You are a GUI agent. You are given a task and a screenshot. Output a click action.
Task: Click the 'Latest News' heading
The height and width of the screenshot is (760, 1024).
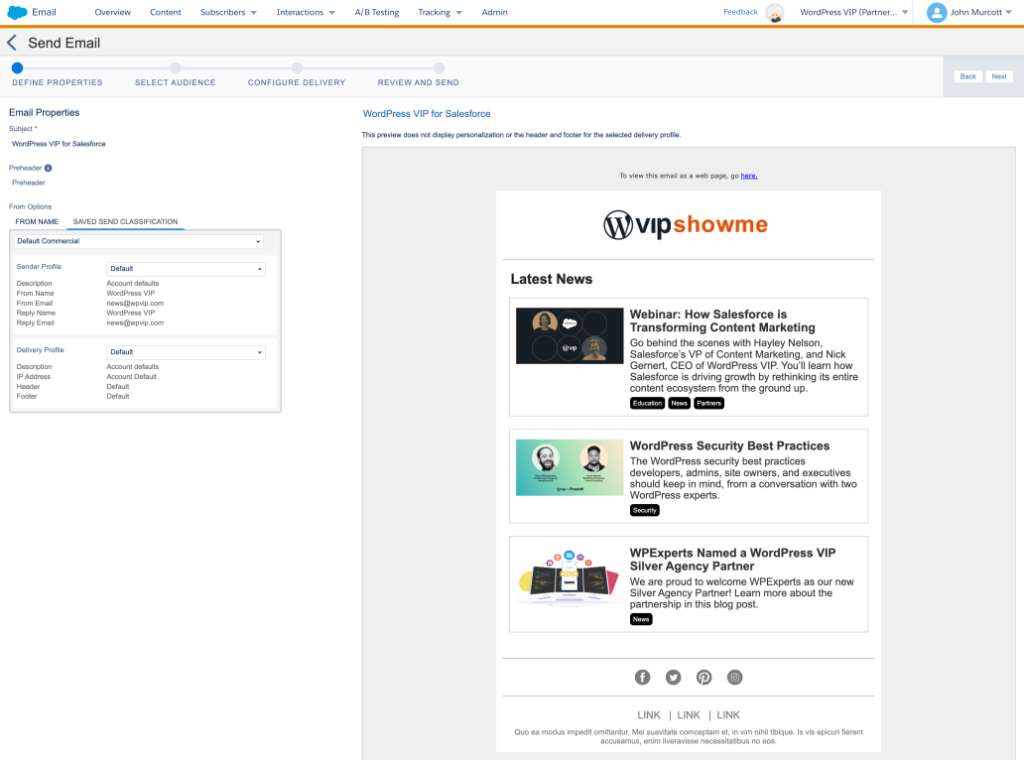click(x=551, y=279)
